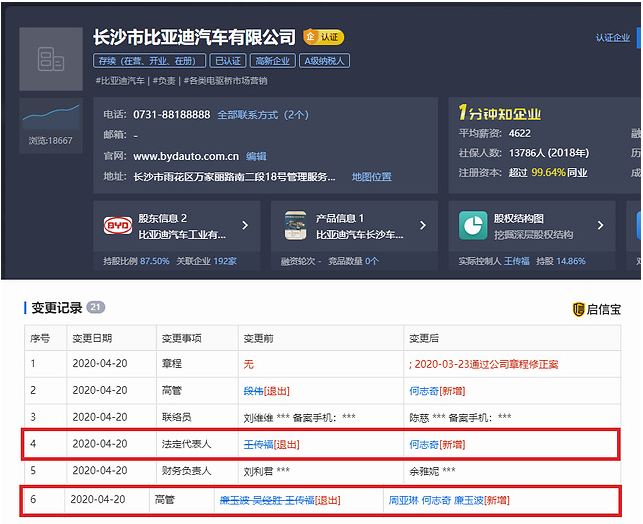Click the 变更日期 column header
643x524 pixels.
pyautogui.click(x=92, y=338)
